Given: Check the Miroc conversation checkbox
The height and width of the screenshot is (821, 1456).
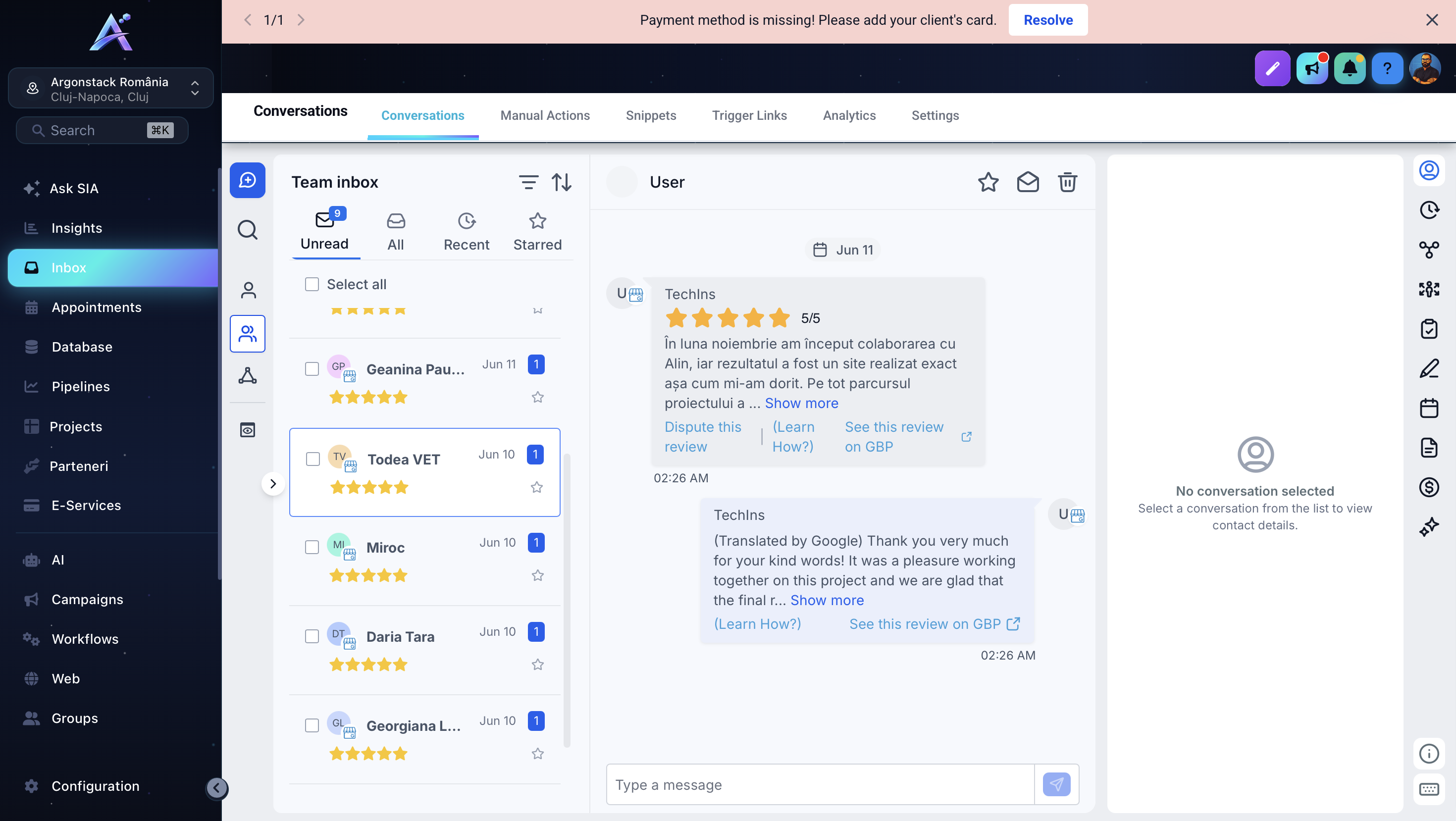Looking at the screenshot, I should point(312,547).
